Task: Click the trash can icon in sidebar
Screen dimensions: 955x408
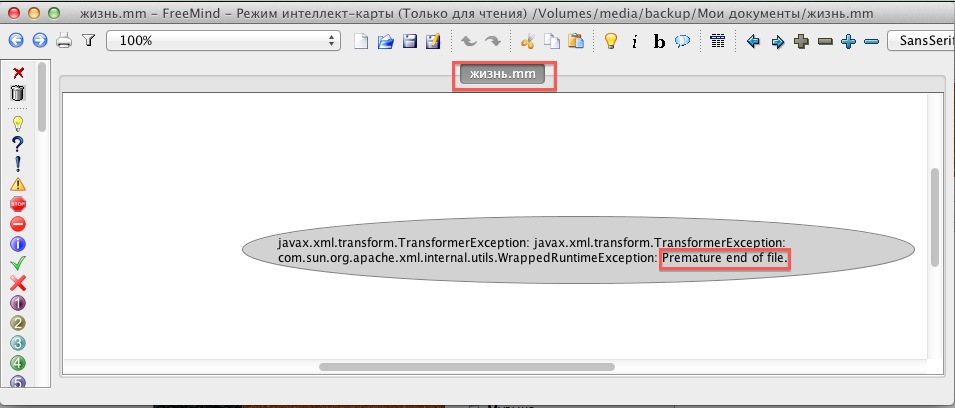Action: (x=17, y=93)
